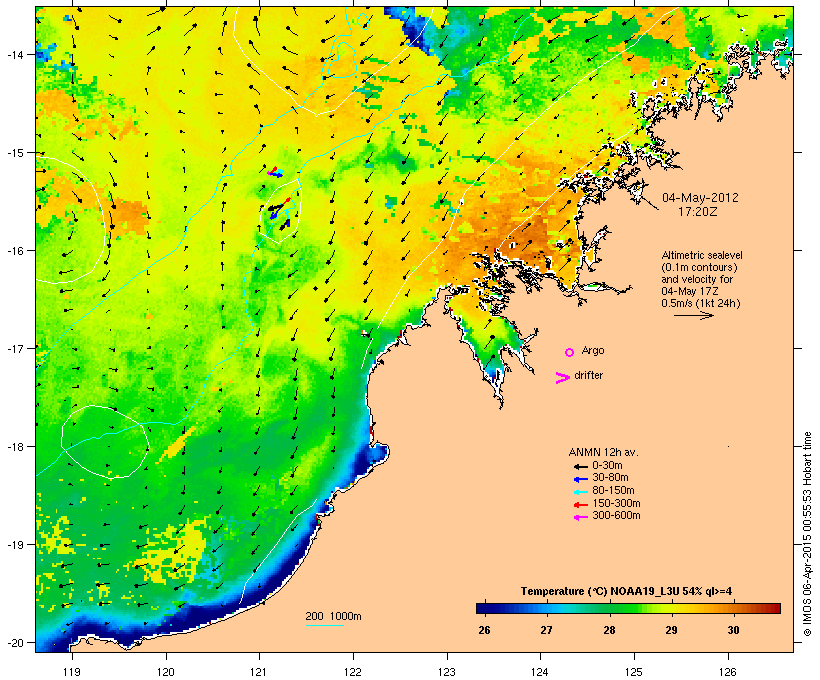This screenshot has height=680, width=820.
Task: Click the 0-30m depth label
Action: click(x=607, y=465)
